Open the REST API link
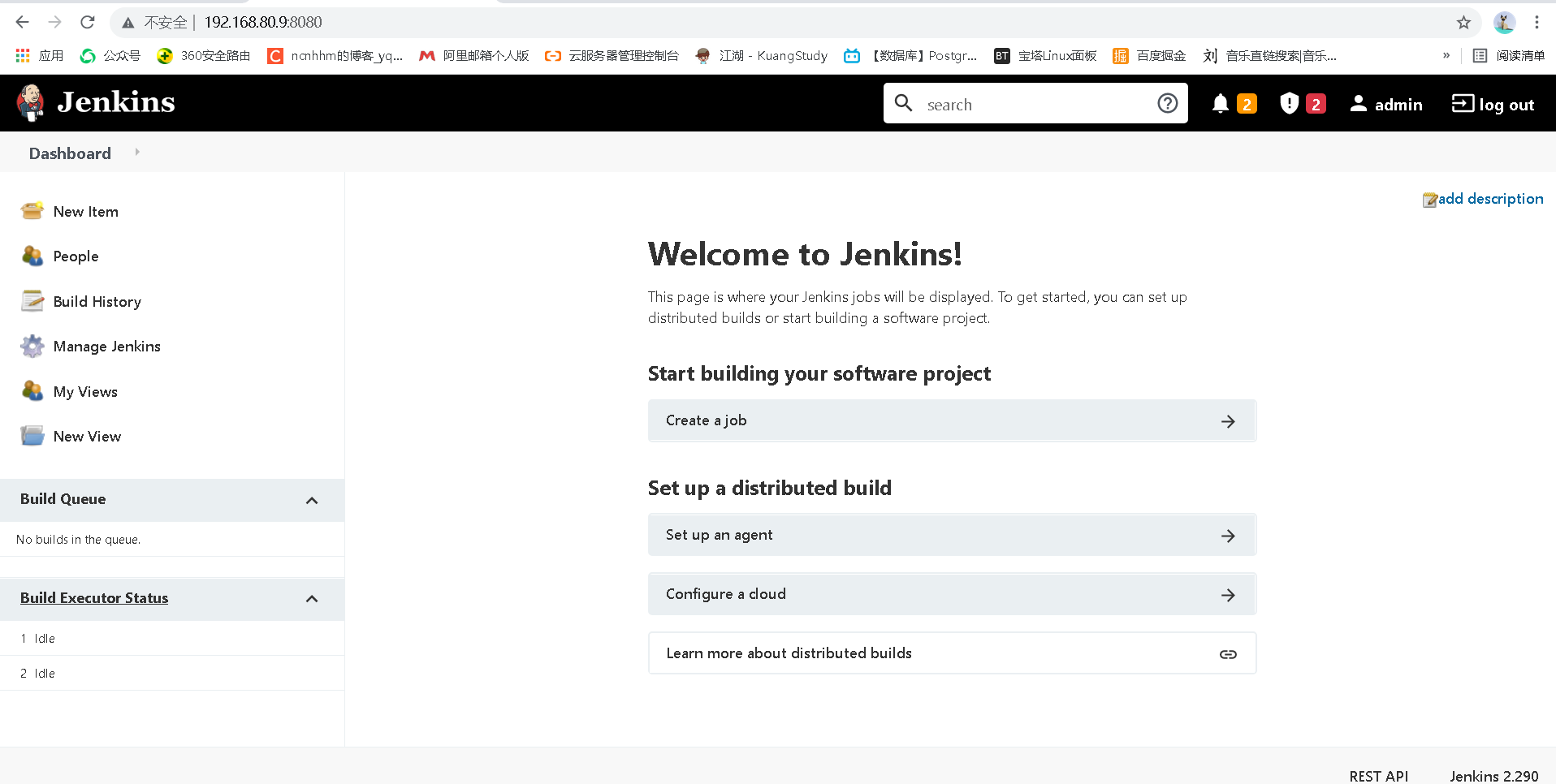1556x784 pixels. click(1379, 776)
